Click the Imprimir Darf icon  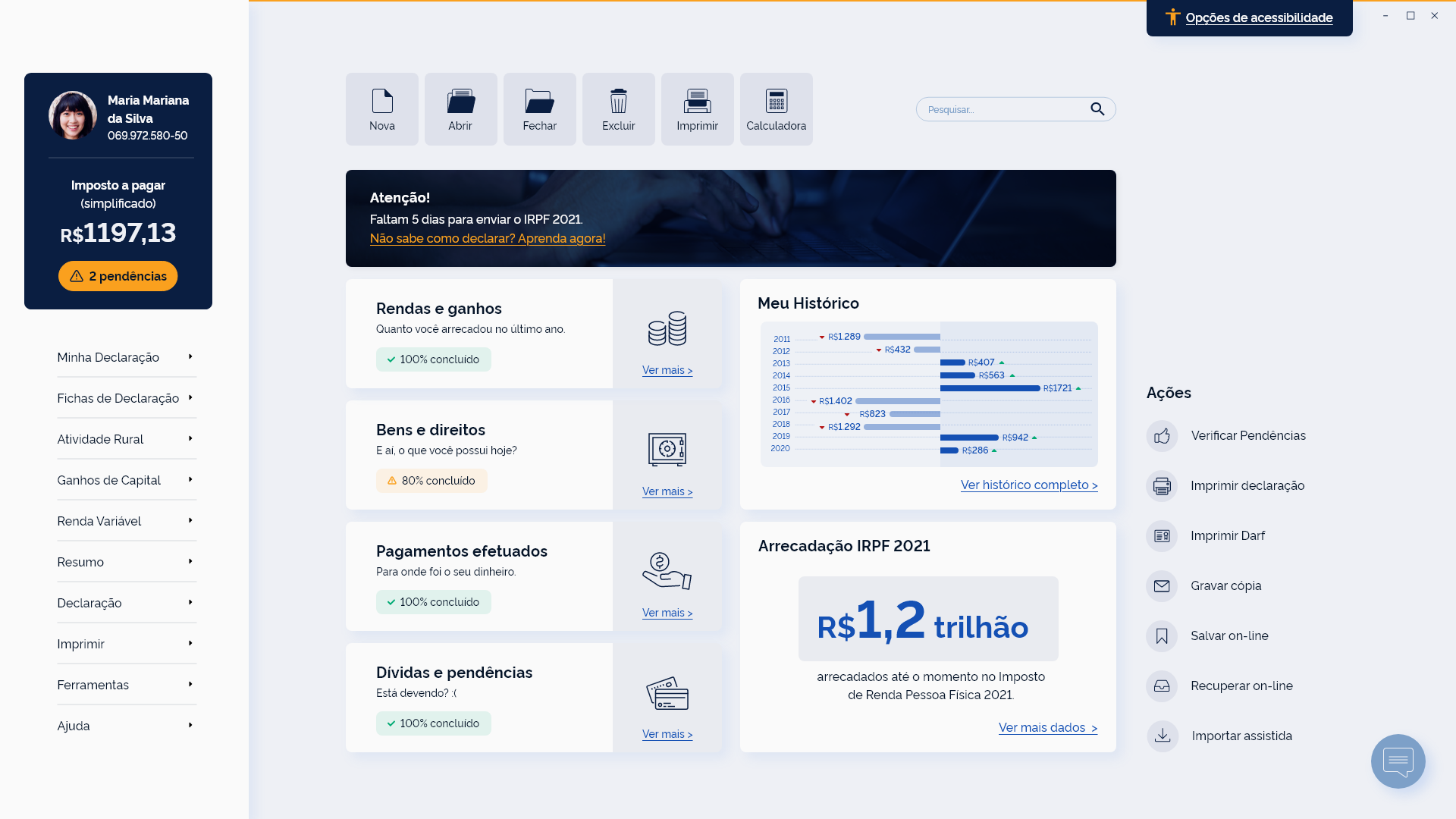click(x=1162, y=536)
